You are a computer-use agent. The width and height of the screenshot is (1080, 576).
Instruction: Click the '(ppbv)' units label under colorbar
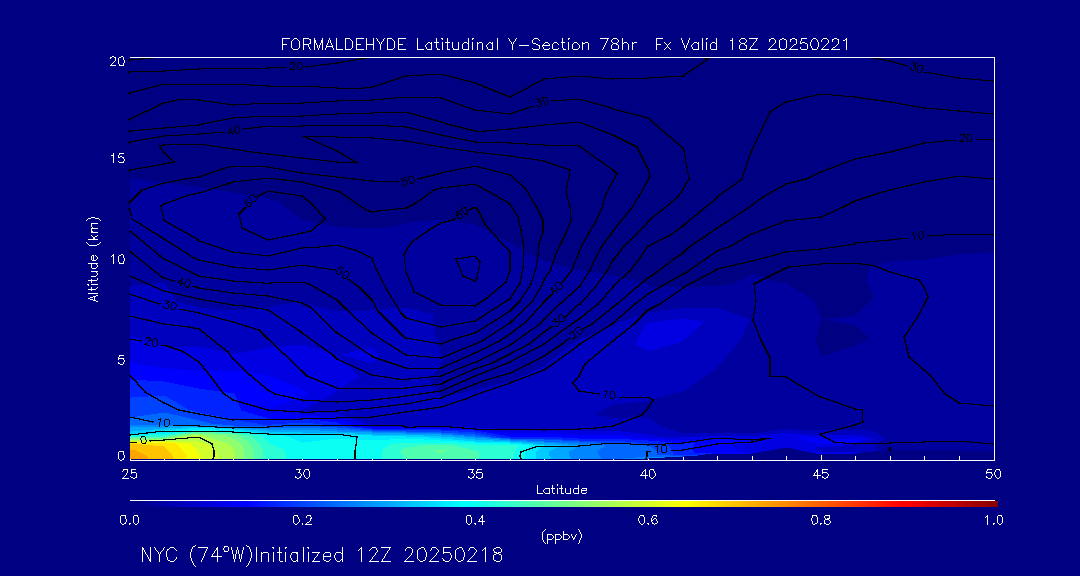click(x=561, y=537)
